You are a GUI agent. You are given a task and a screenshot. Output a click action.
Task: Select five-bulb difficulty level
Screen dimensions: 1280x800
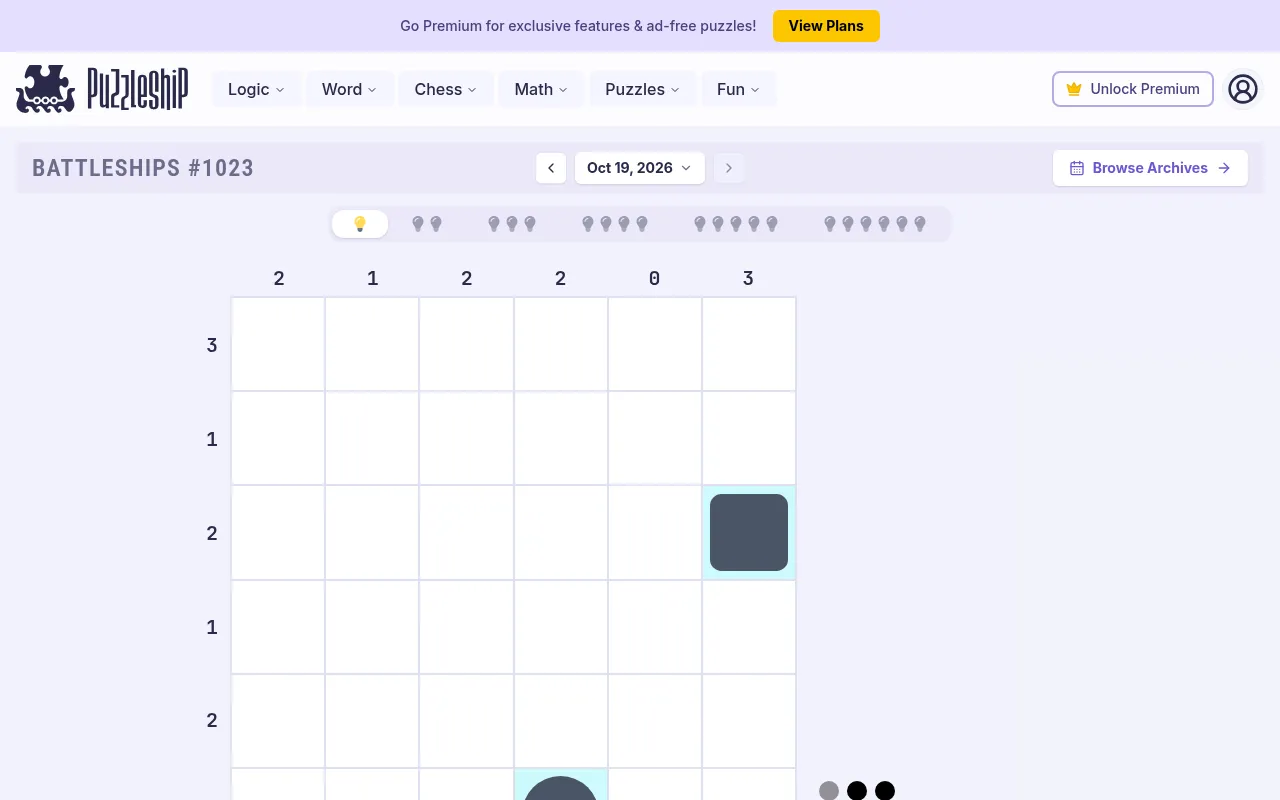(736, 224)
